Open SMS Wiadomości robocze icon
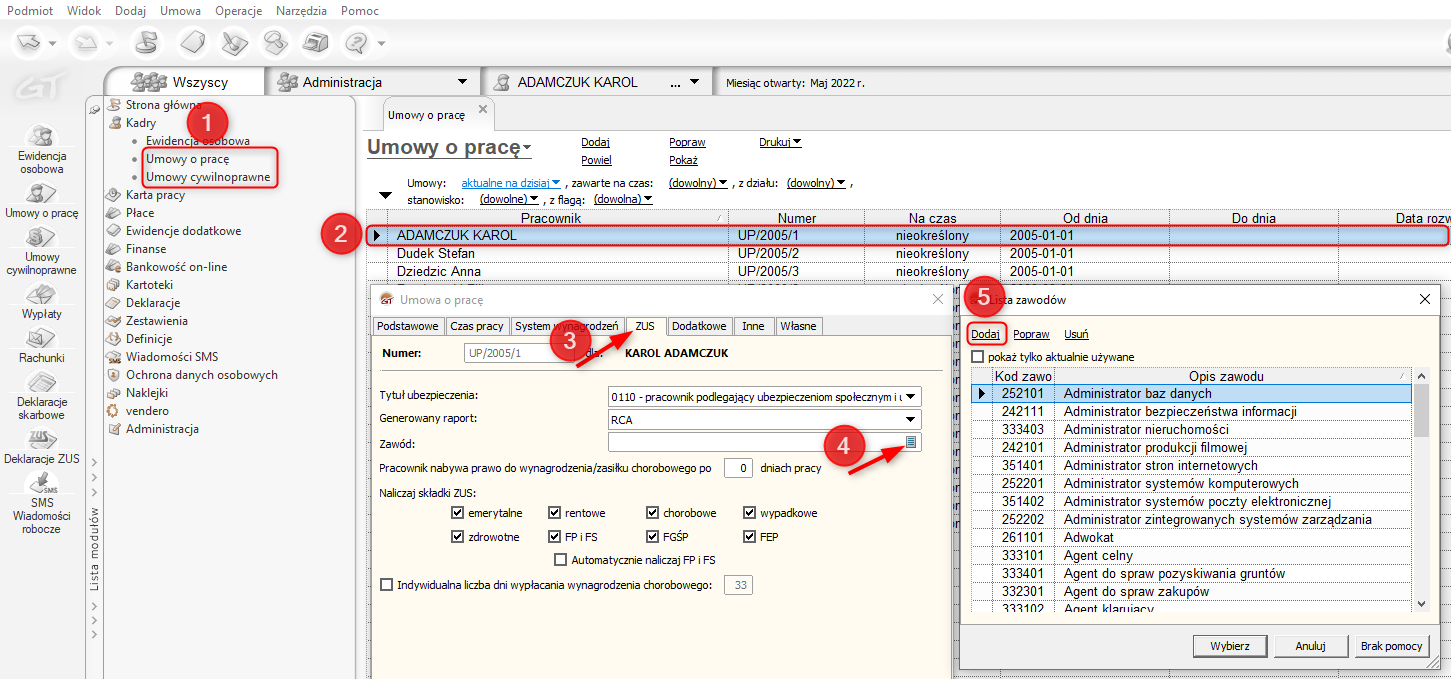1451x679 pixels. [x=41, y=484]
